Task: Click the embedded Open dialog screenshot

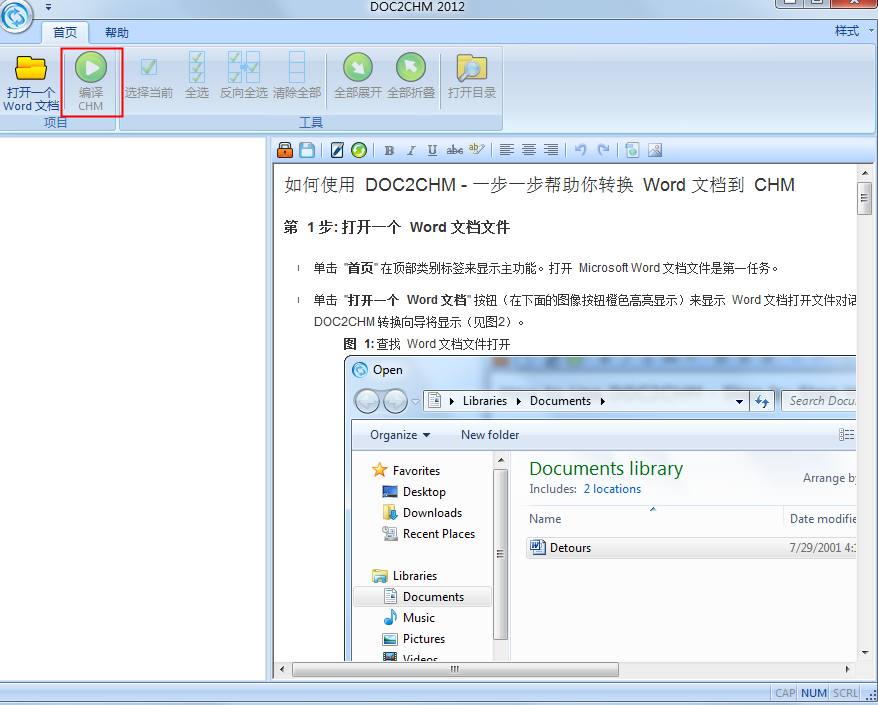Action: 600,507
